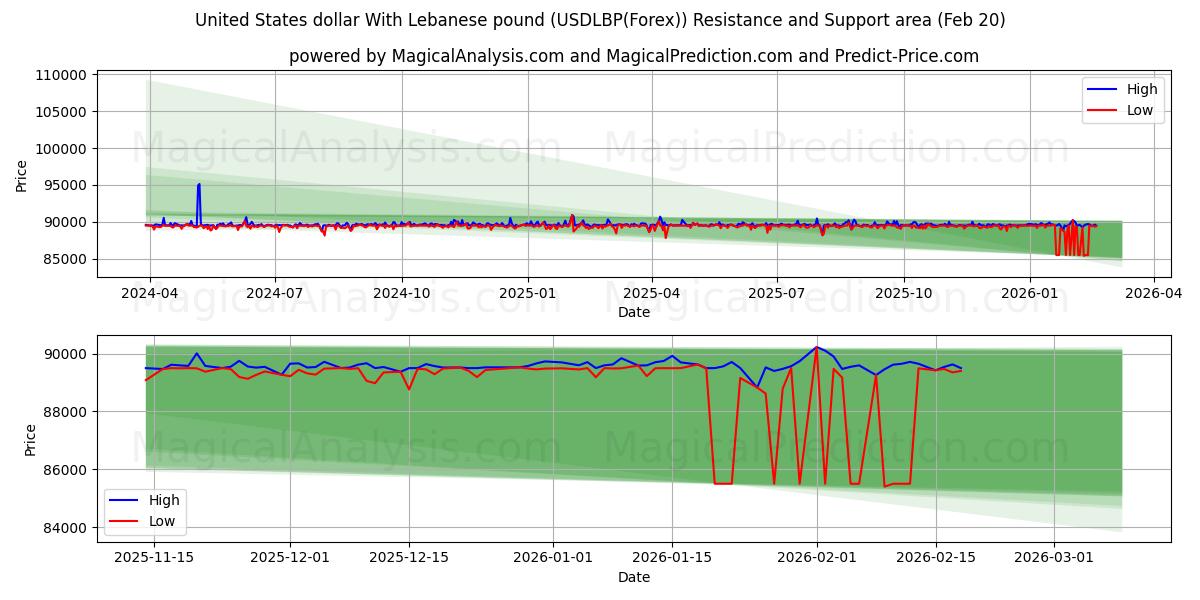Select the peak at 90000 on bottom chart

[816, 348]
